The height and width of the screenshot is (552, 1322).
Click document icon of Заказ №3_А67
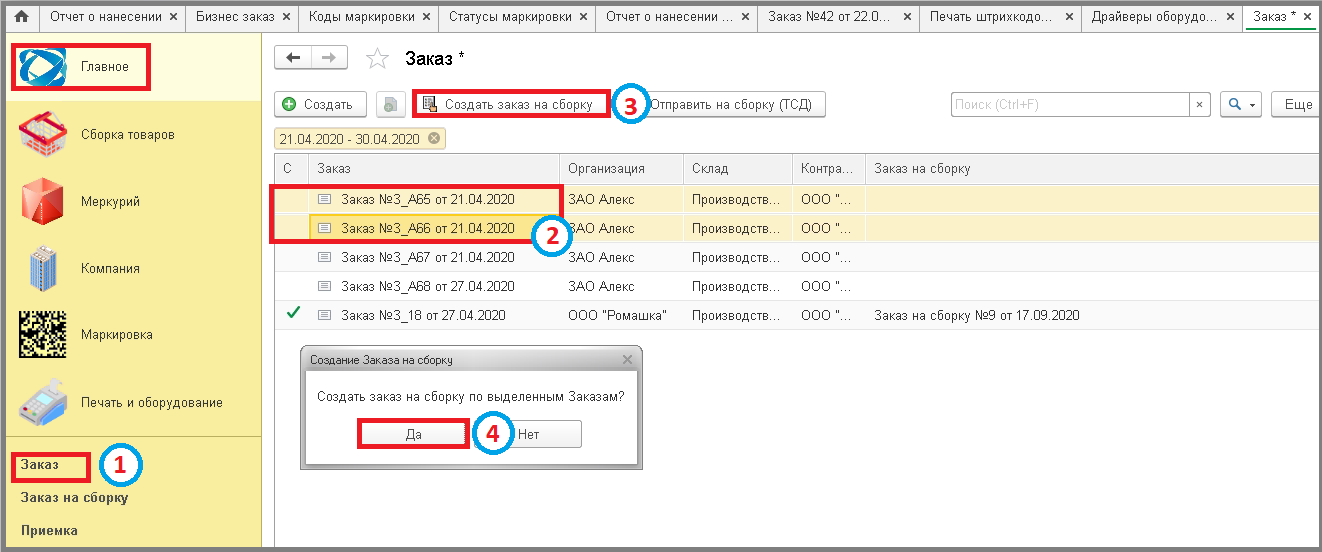coord(324,257)
